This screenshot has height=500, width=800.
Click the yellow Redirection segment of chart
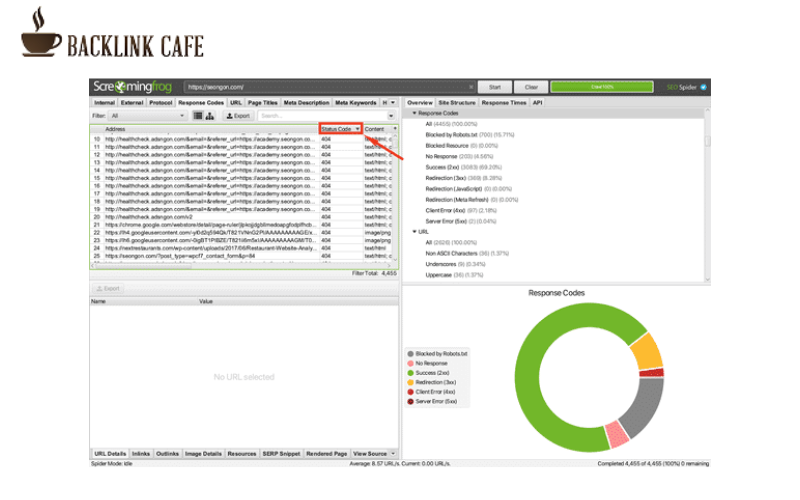click(647, 352)
